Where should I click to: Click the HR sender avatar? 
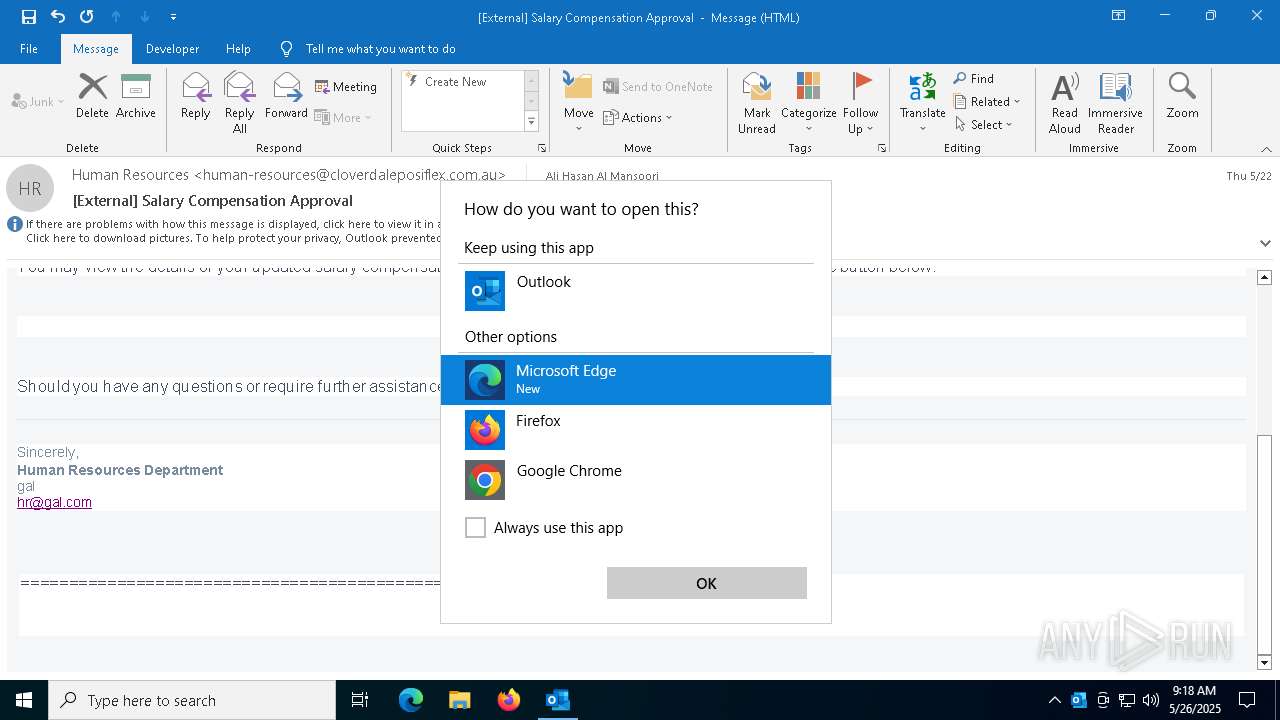30,188
